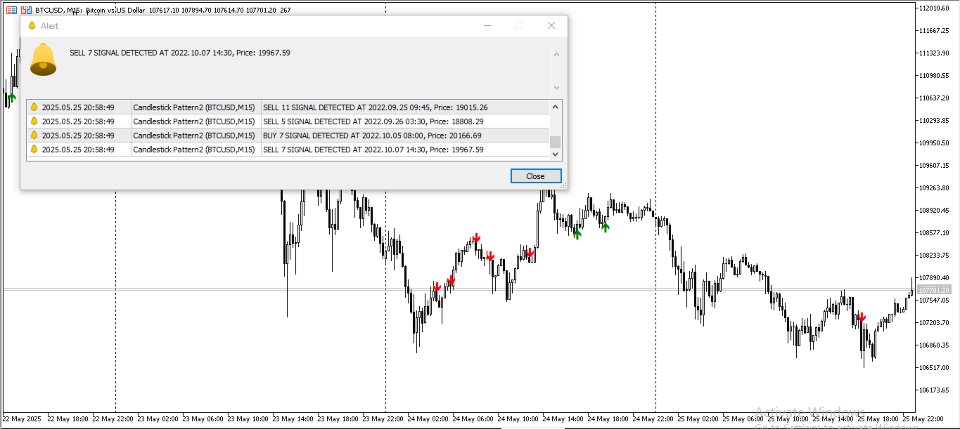Click bell icon on the SELL 11 signal row
This screenshot has width=960, height=429.
coord(34,107)
